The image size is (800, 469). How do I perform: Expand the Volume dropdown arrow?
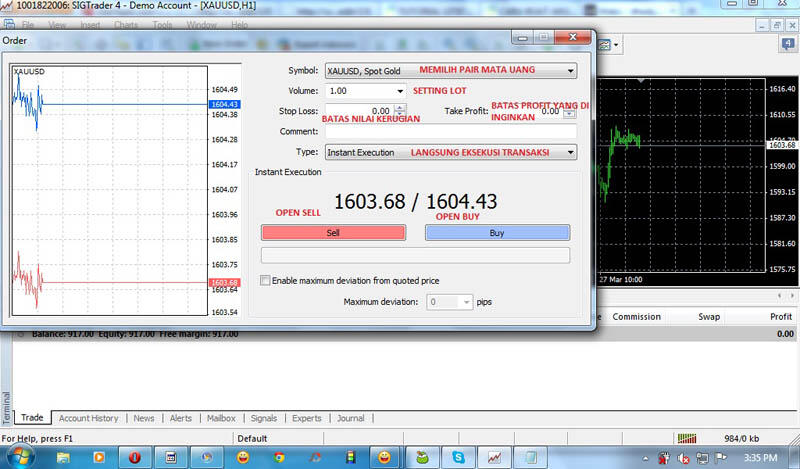point(400,91)
